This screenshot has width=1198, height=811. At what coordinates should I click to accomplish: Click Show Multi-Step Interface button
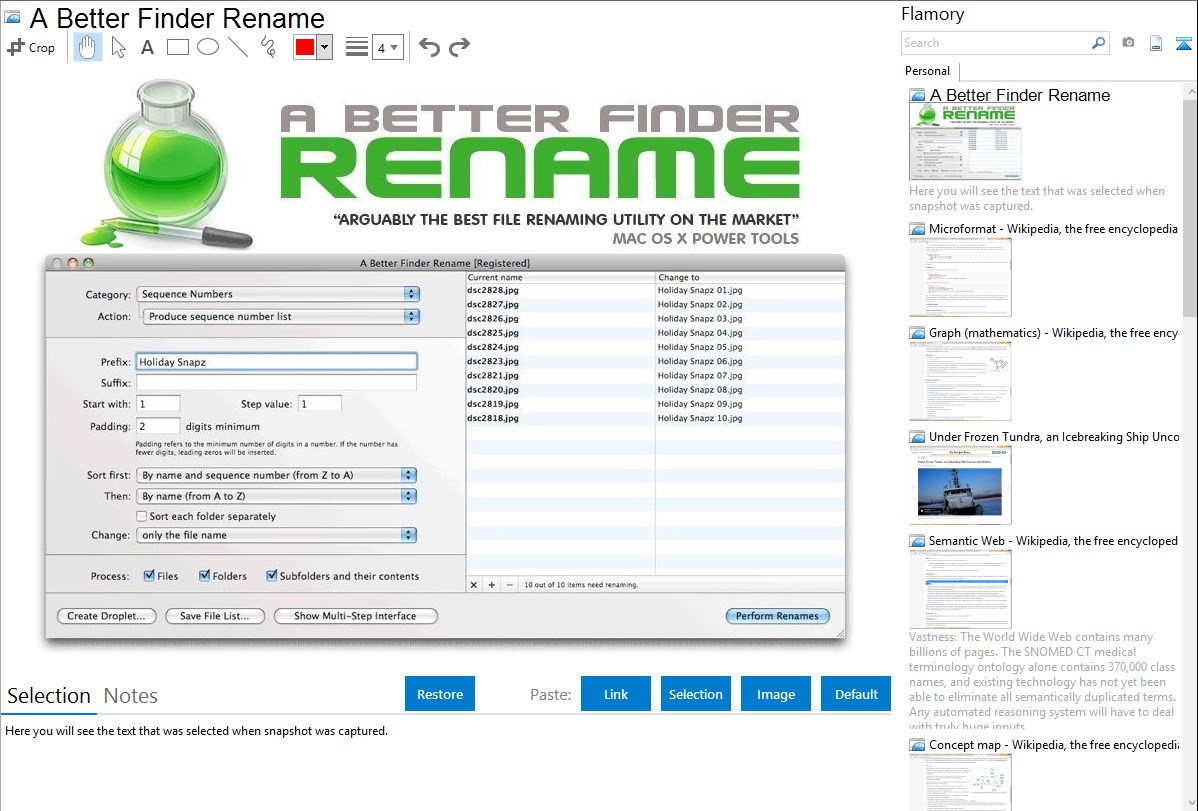pos(355,616)
